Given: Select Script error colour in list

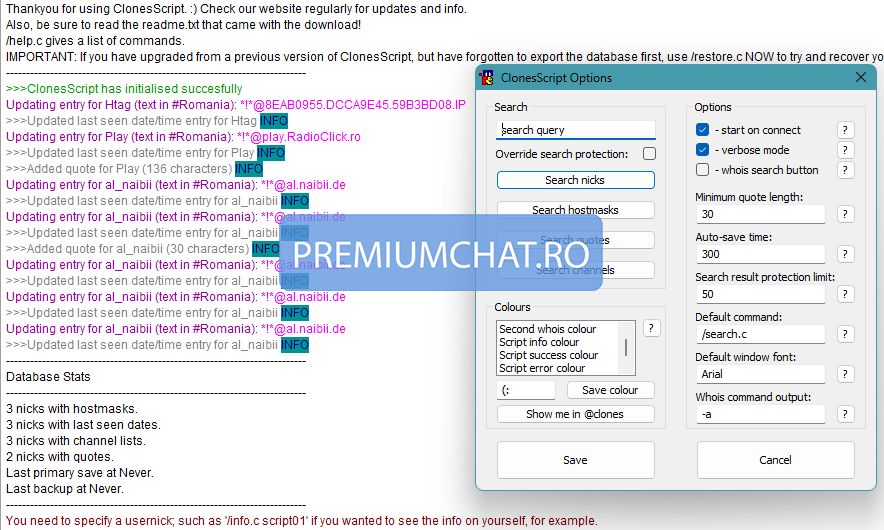Looking at the screenshot, I should coord(542,368).
